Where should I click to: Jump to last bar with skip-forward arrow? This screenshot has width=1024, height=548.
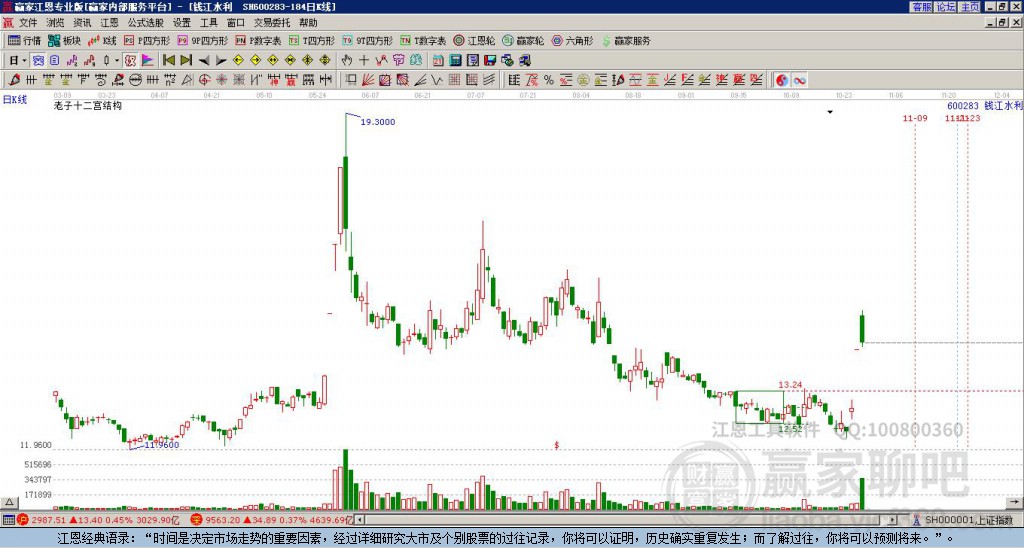[186, 60]
